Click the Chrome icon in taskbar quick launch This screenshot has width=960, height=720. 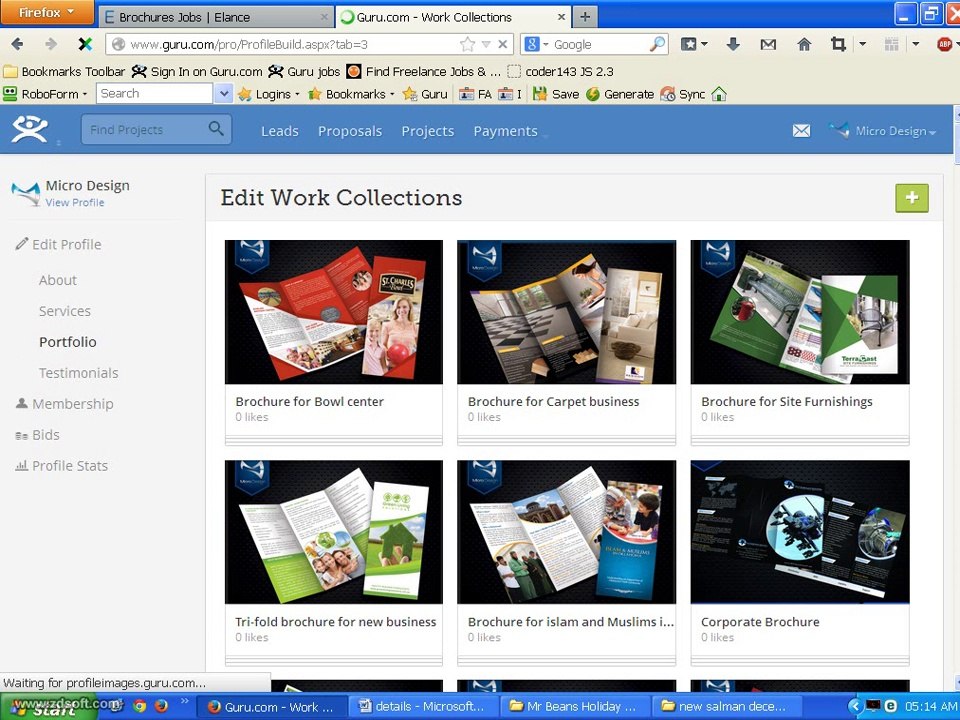click(x=140, y=706)
